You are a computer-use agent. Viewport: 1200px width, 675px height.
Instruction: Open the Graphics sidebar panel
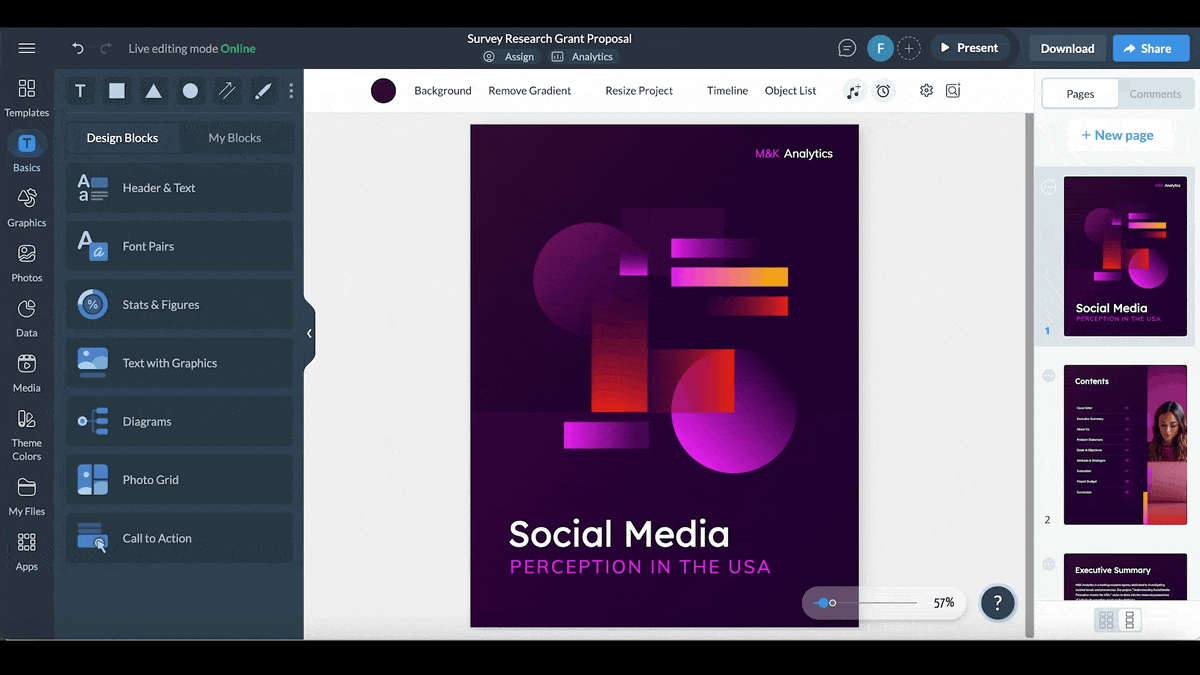(27, 208)
